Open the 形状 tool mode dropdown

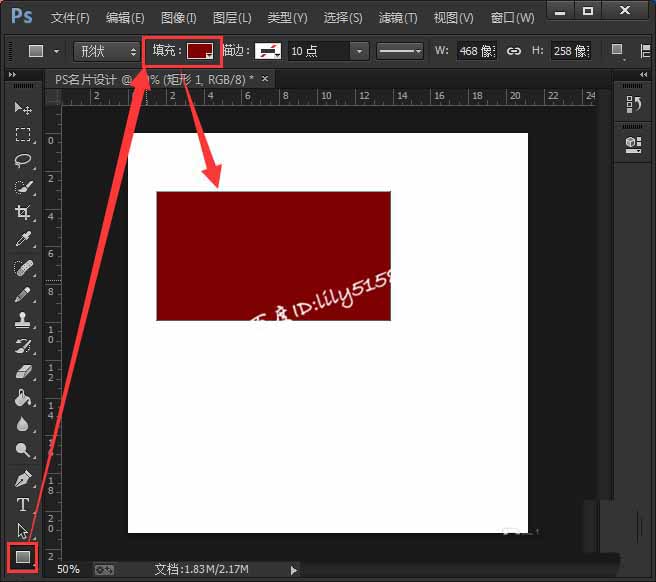pos(108,51)
